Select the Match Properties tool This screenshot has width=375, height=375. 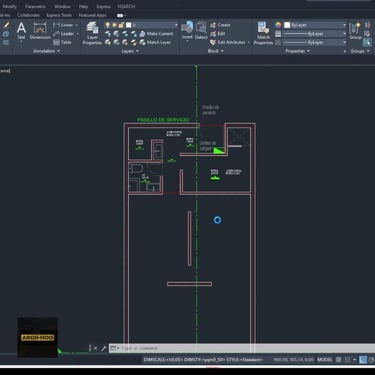point(263,33)
